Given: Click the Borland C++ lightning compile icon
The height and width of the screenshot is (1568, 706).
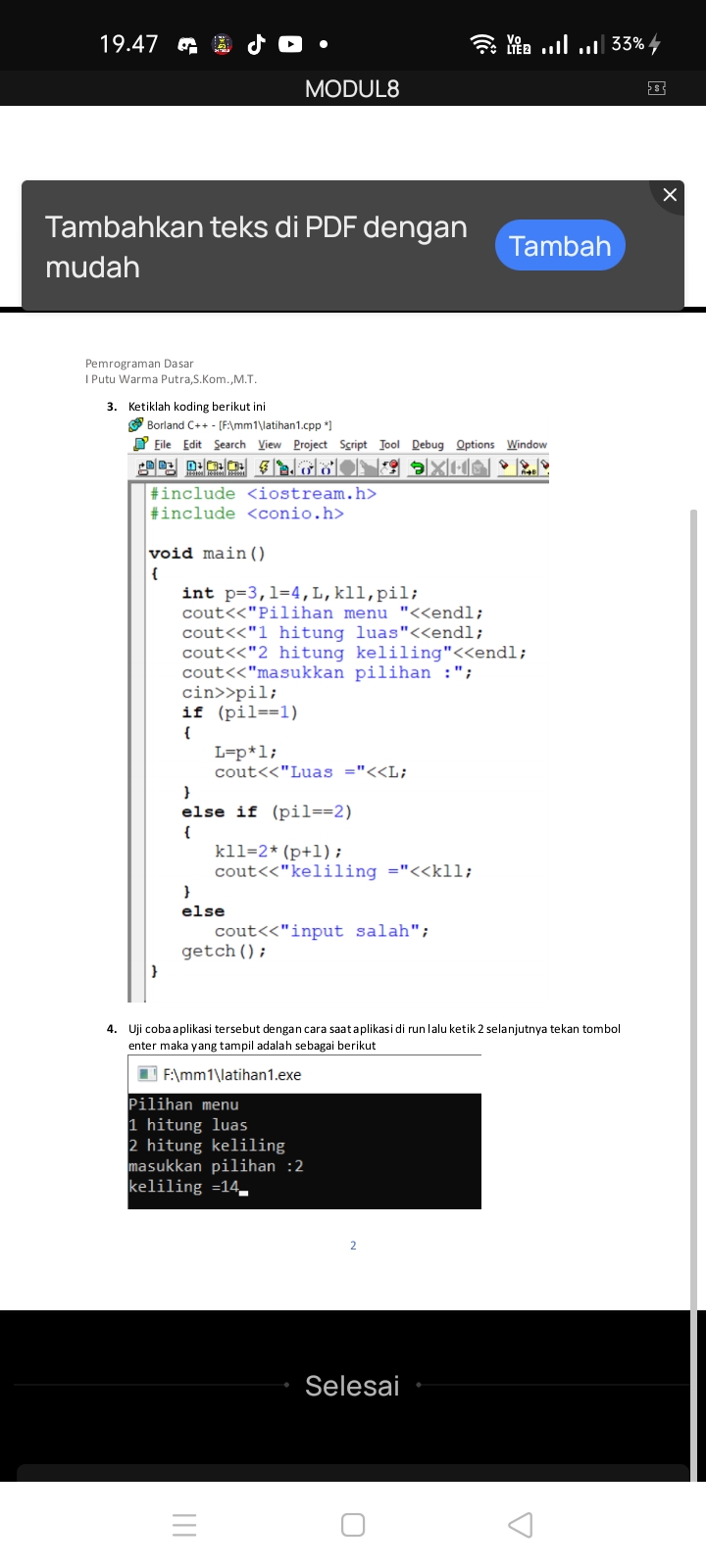Looking at the screenshot, I should (264, 468).
